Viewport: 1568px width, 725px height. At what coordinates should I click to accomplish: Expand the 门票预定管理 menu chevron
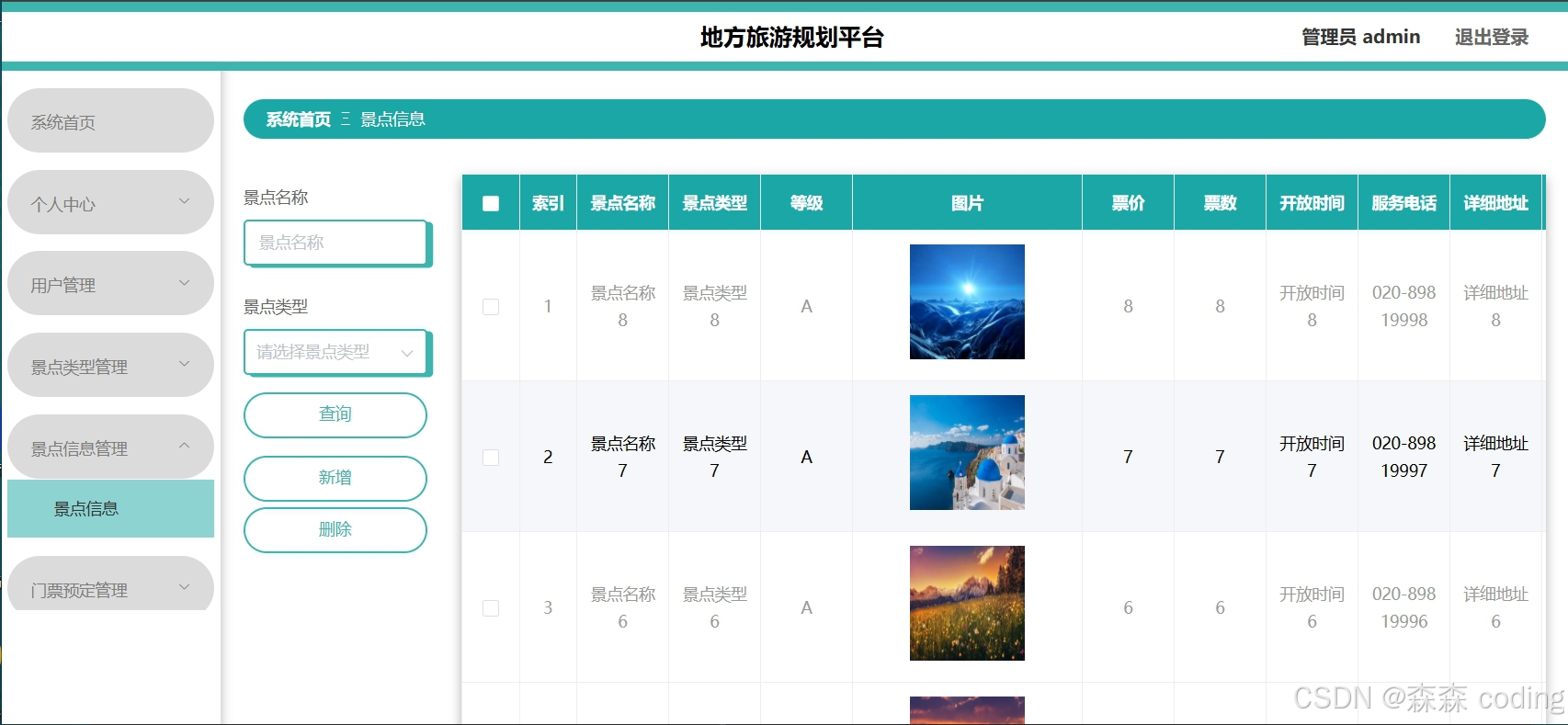coord(184,587)
